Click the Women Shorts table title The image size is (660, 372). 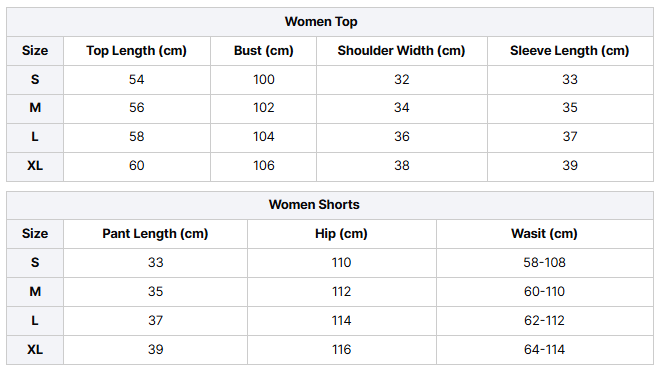pos(314,205)
